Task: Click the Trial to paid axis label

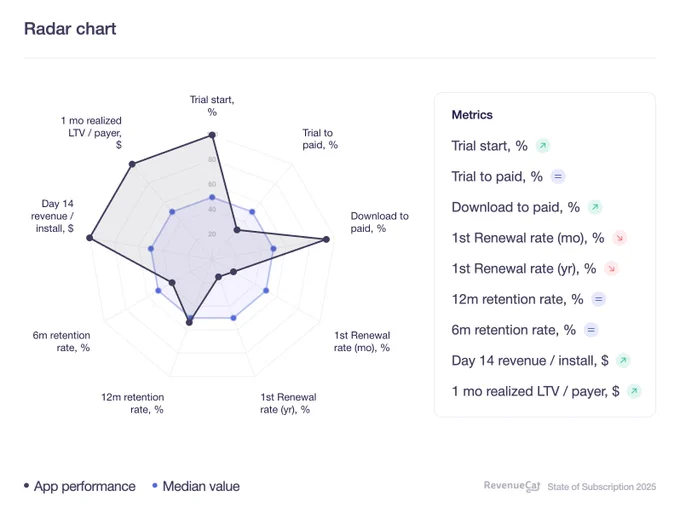Action: [x=320, y=139]
